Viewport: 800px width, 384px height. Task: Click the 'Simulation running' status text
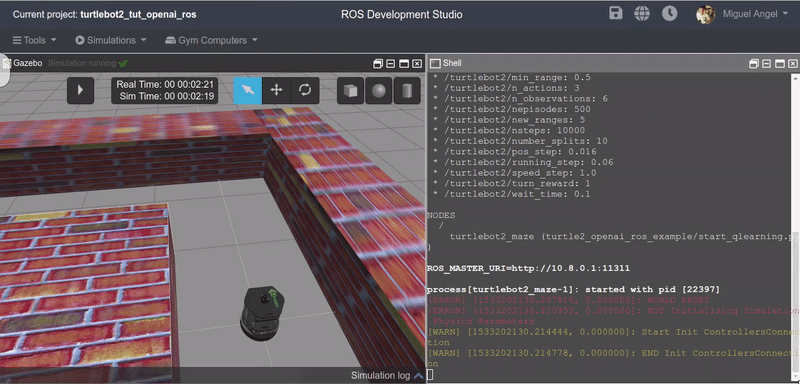[x=82, y=63]
